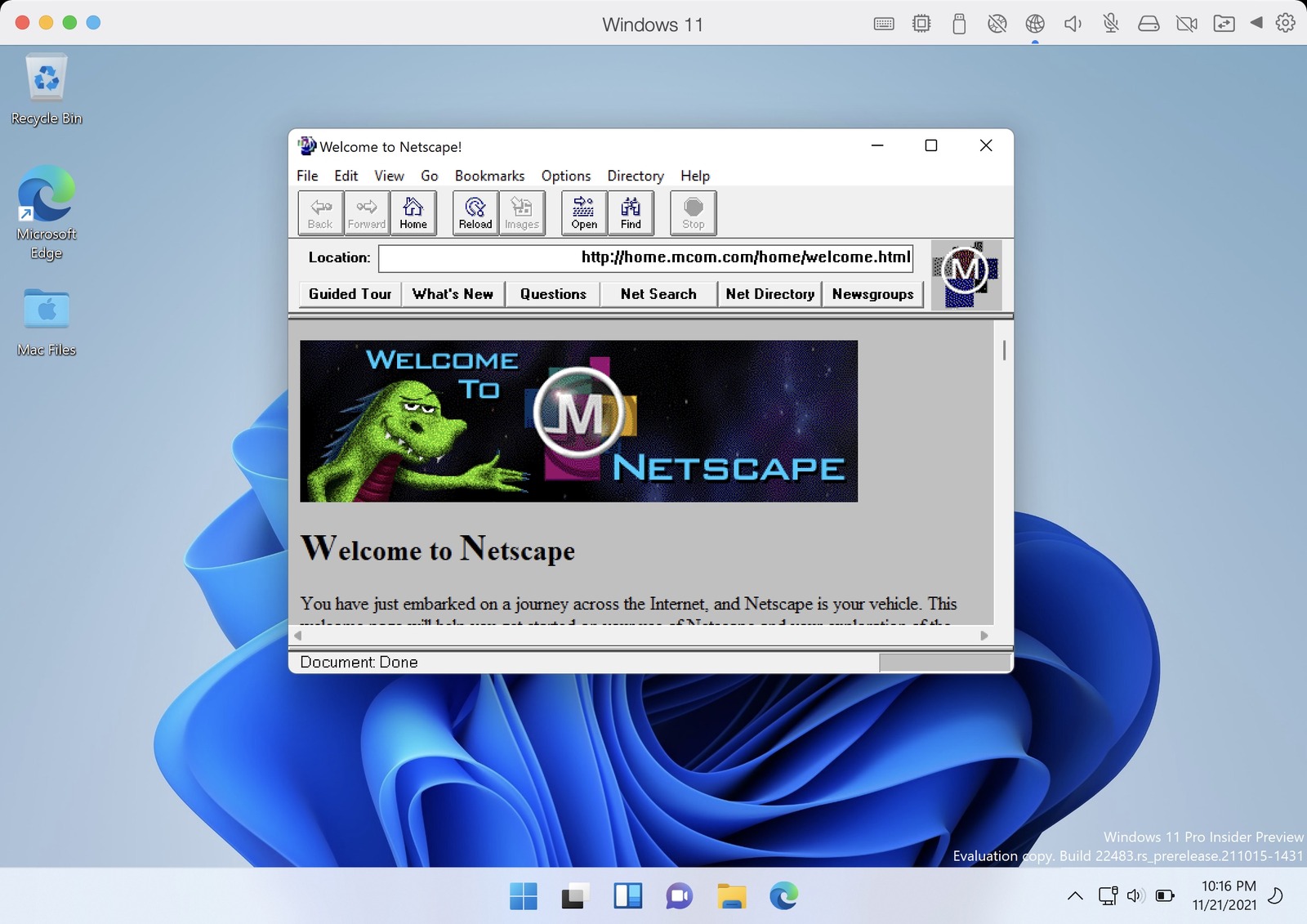This screenshot has width=1307, height=924.
Task: Click the What's New button
Action: click(x=453, y=294)
